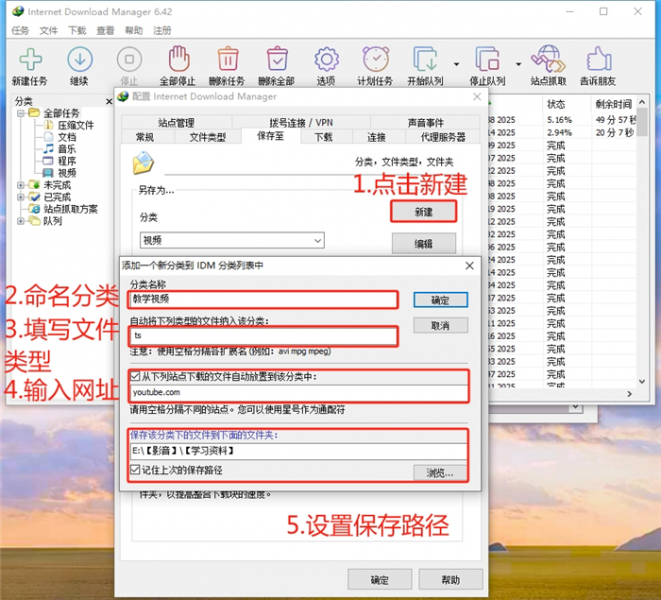Select the 音乐 category in tree
The width and height of the screenshot is (661, 600).
click(67, 149)
